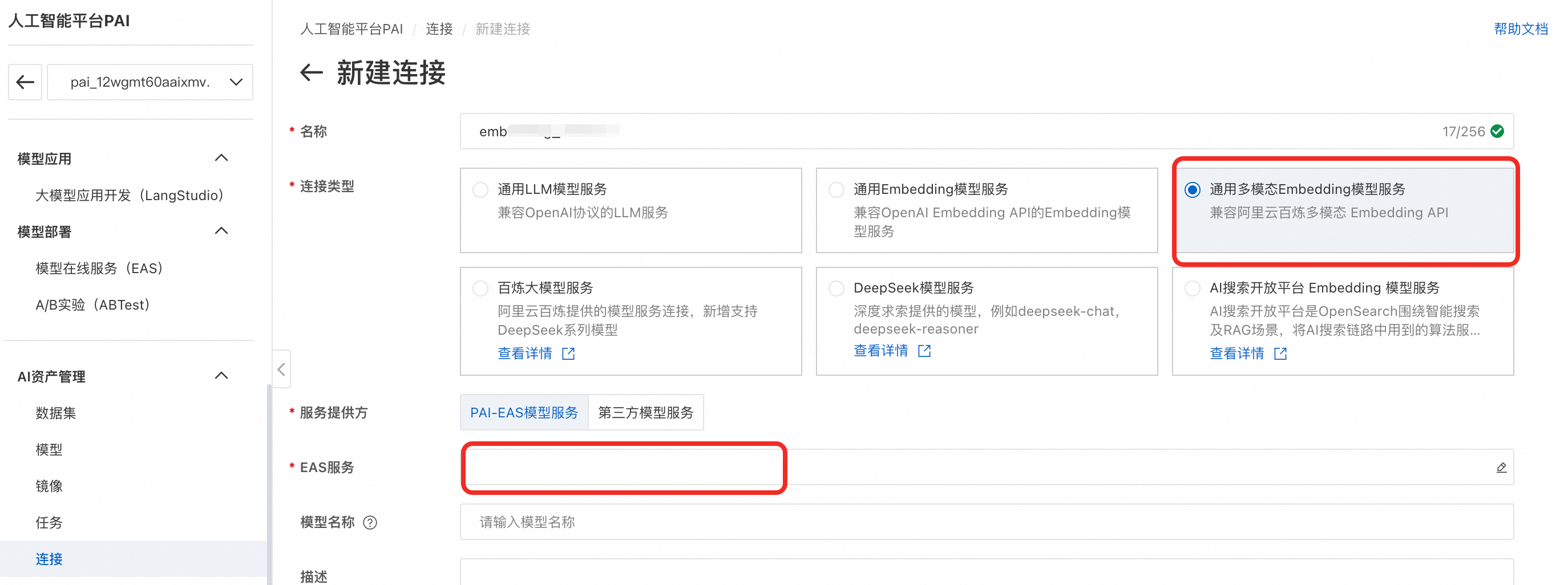This screenshot has width=1568, height=585.
Task: Open 大模型应用开发（LangStudio） menu item
Action: tap(129, 195)
